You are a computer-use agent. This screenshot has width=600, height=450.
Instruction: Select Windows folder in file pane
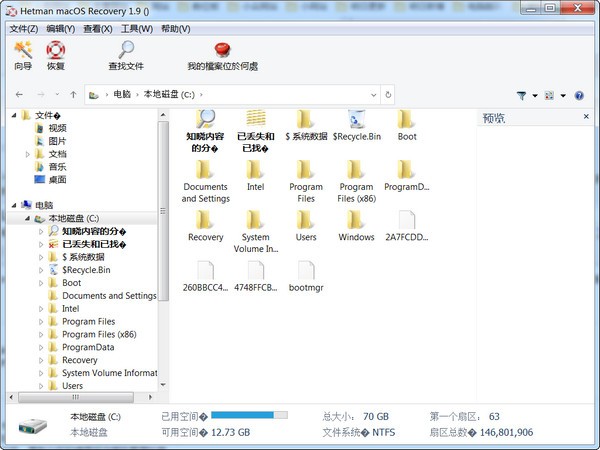pos(356,226)
